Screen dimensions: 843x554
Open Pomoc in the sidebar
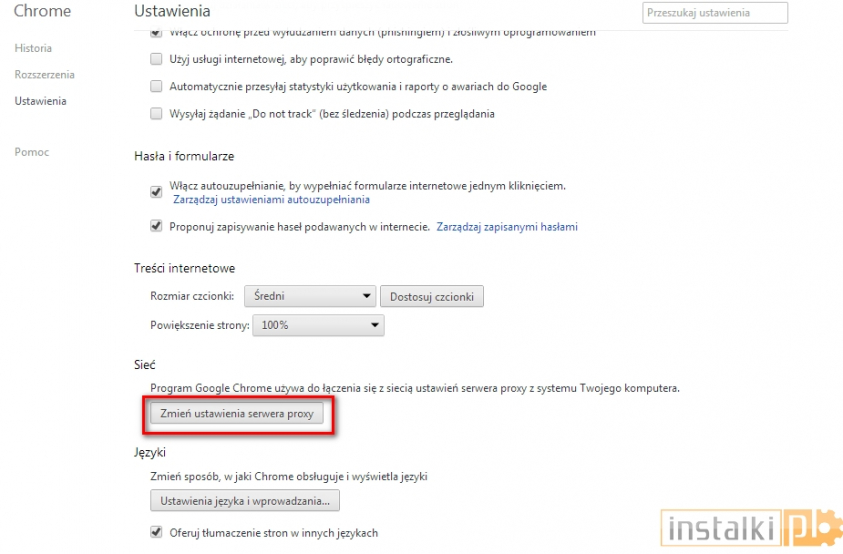(x=32, y=152)
